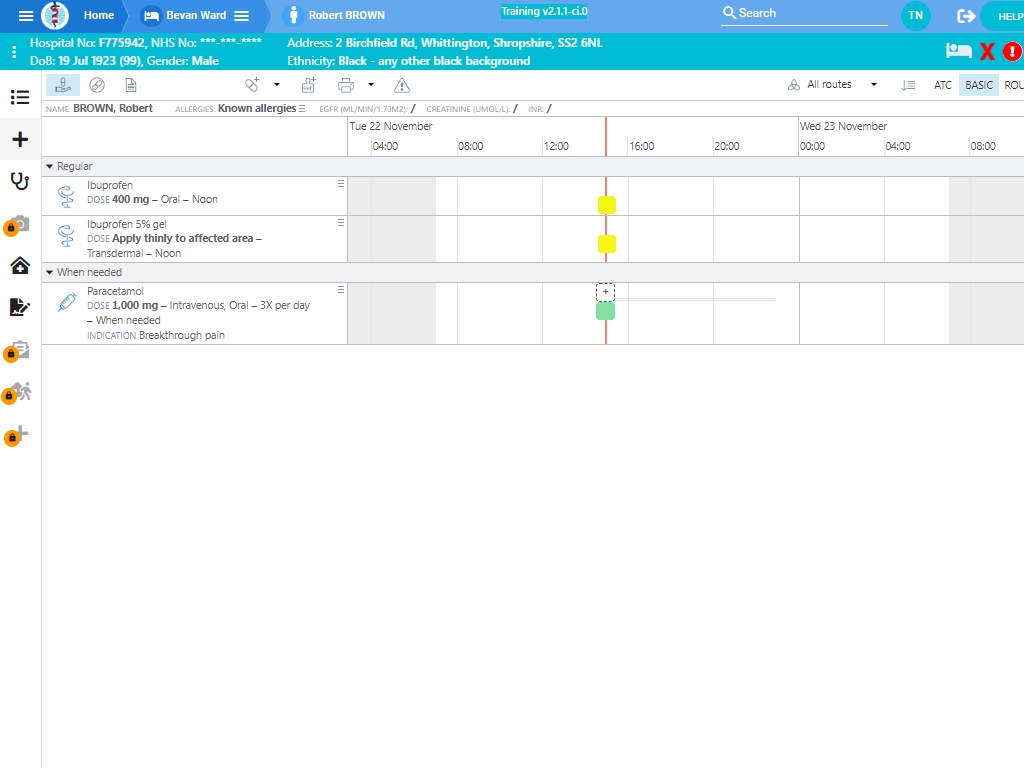
Task: Open Robert BROWN patient tab
Action: pos(346,15)
